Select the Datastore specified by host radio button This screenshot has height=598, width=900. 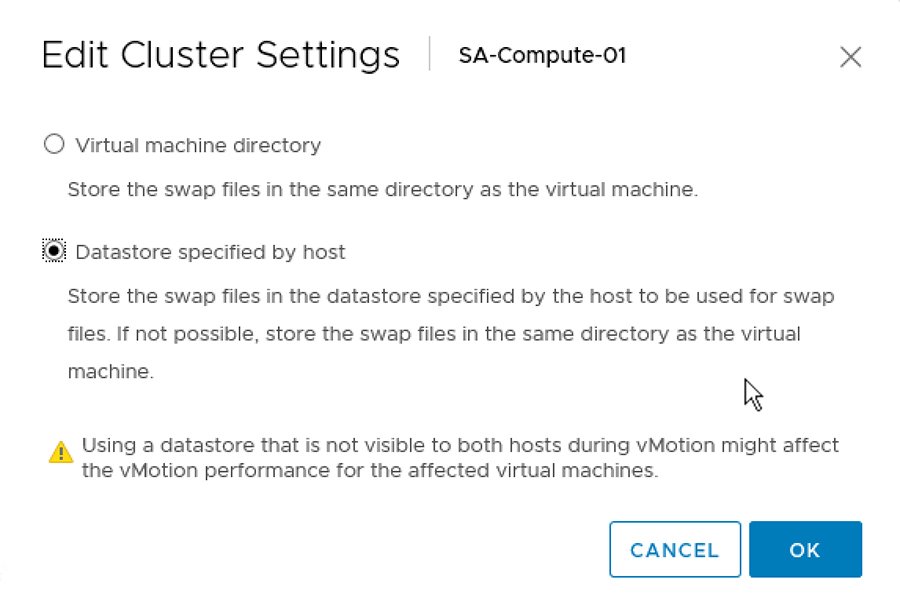click(54, 251)
